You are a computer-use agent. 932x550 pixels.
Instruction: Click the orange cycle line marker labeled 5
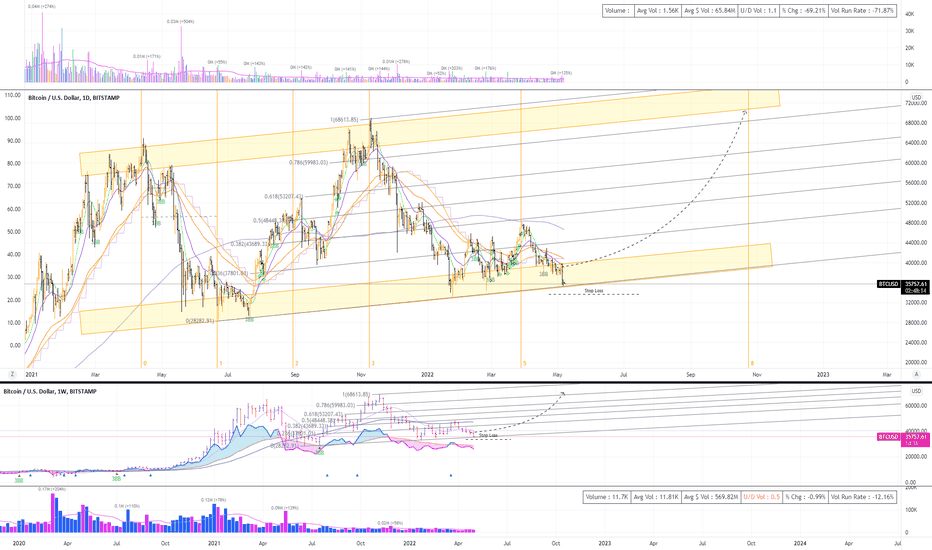point(524,363)
